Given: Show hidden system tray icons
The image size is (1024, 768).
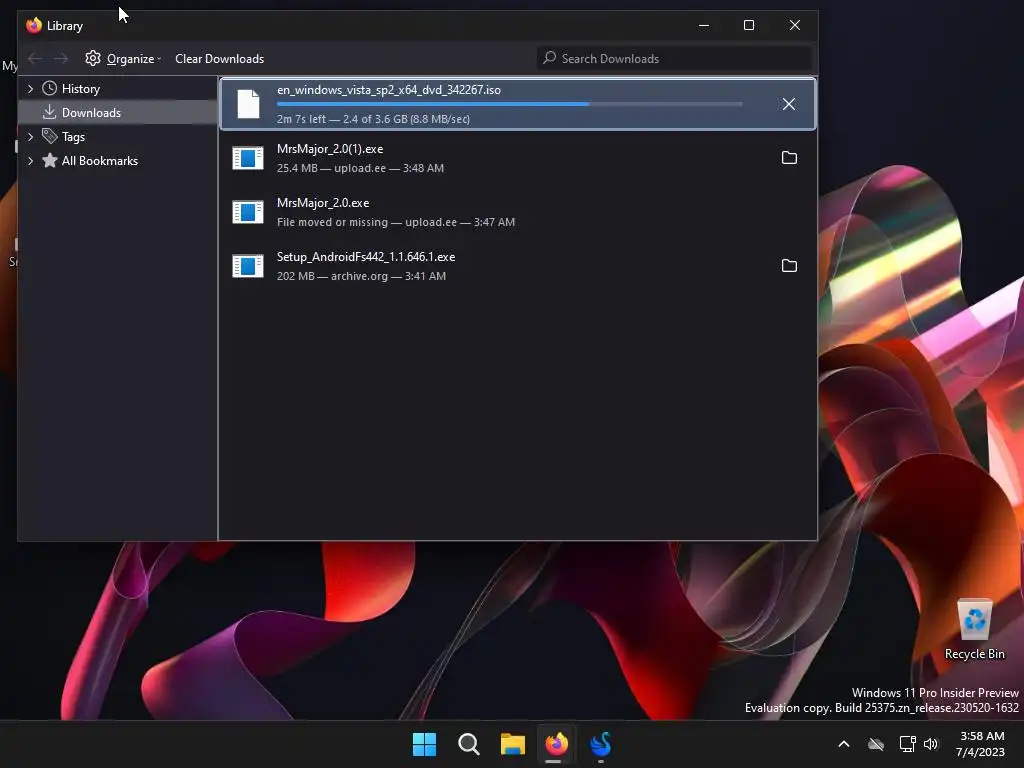Looking at the screenshot, I should 844,744.
